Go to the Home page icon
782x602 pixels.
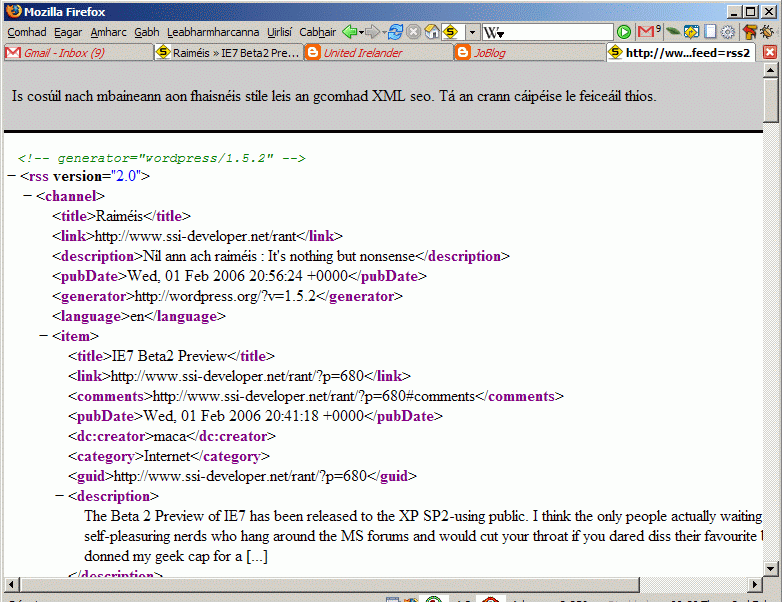pyautogui.click(x=432, y=32)
